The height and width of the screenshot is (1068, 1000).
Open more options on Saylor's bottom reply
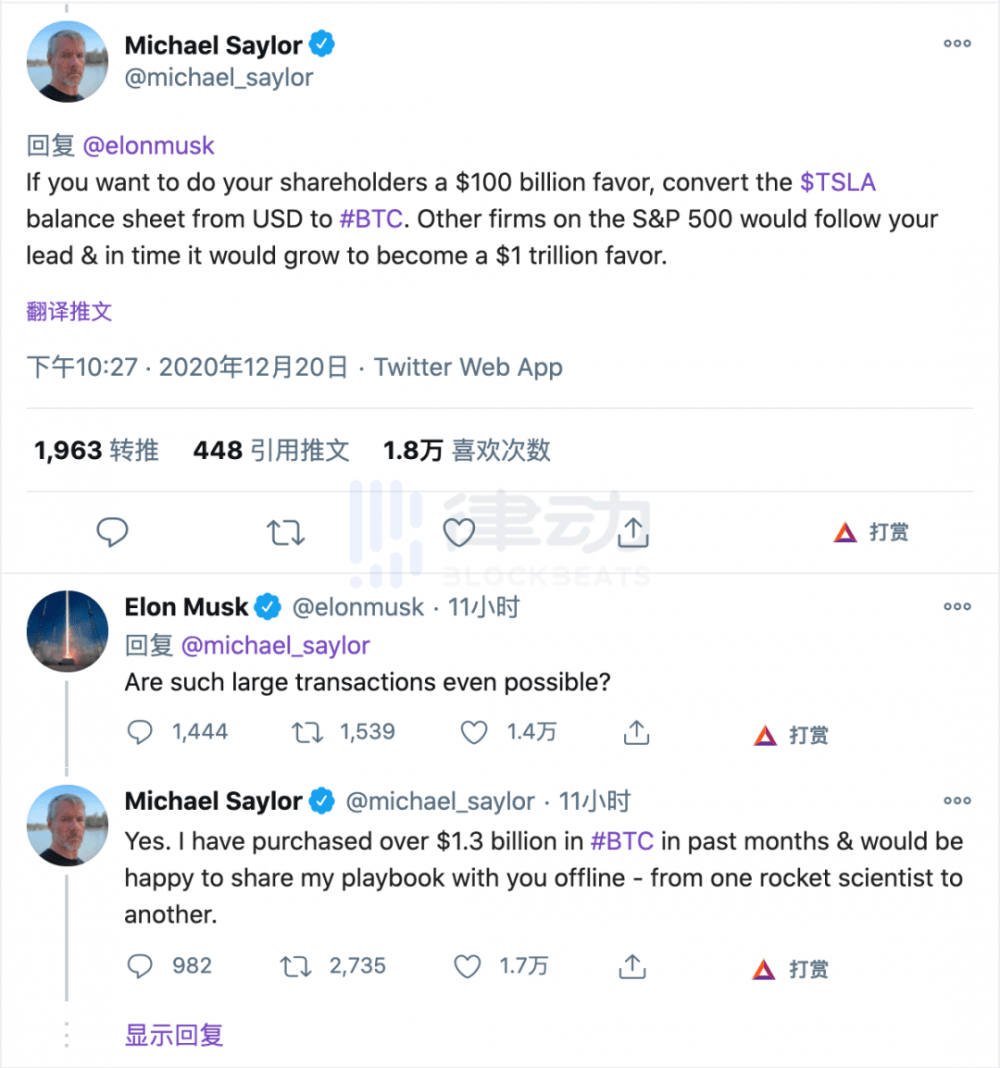pyautogui.click(x=957, y=800)
